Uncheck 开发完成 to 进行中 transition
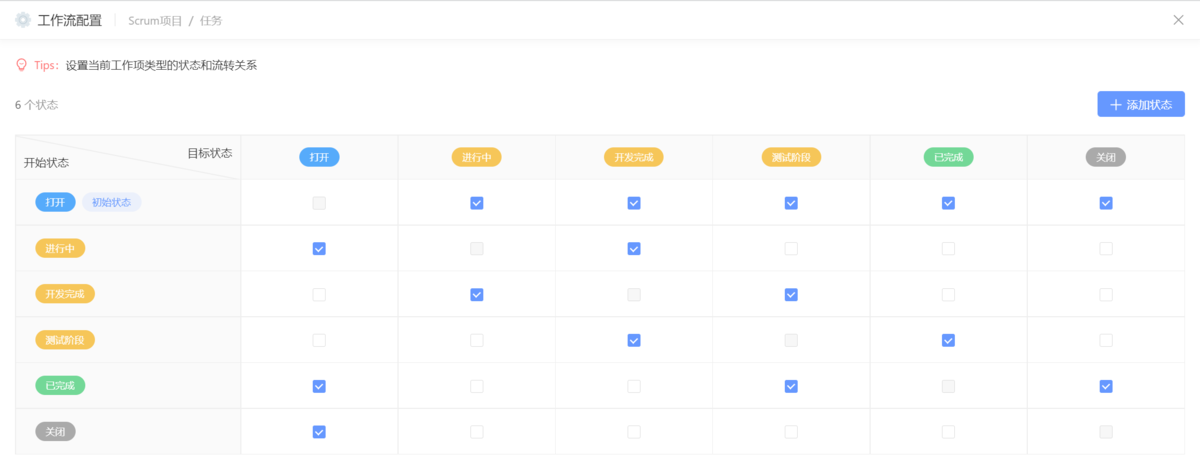The height and width of the screenshot is (470, 1200). tap(477, 295)
